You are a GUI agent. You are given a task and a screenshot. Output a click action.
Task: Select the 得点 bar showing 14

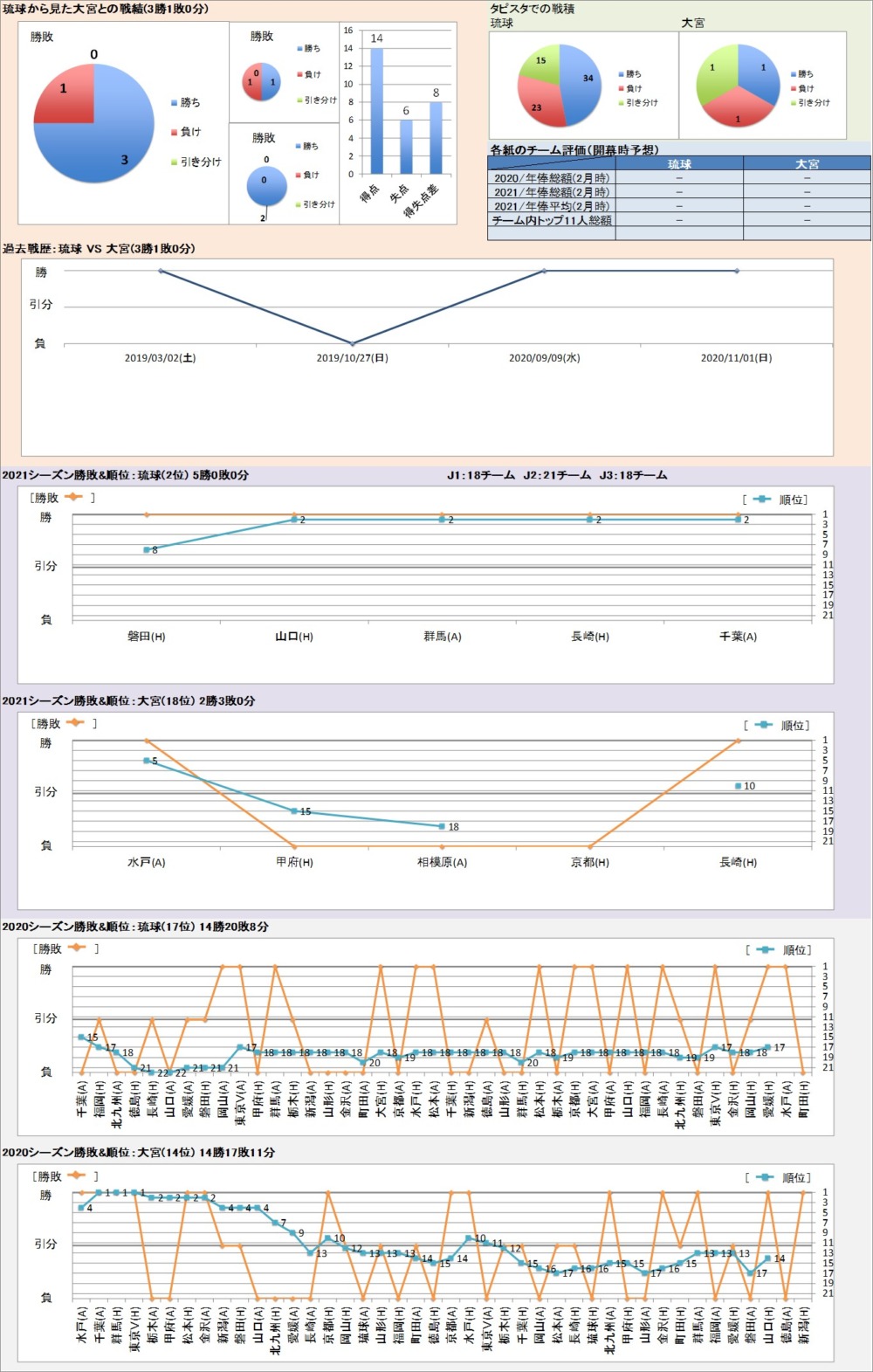pyautogui.click(x=376, y=111)
